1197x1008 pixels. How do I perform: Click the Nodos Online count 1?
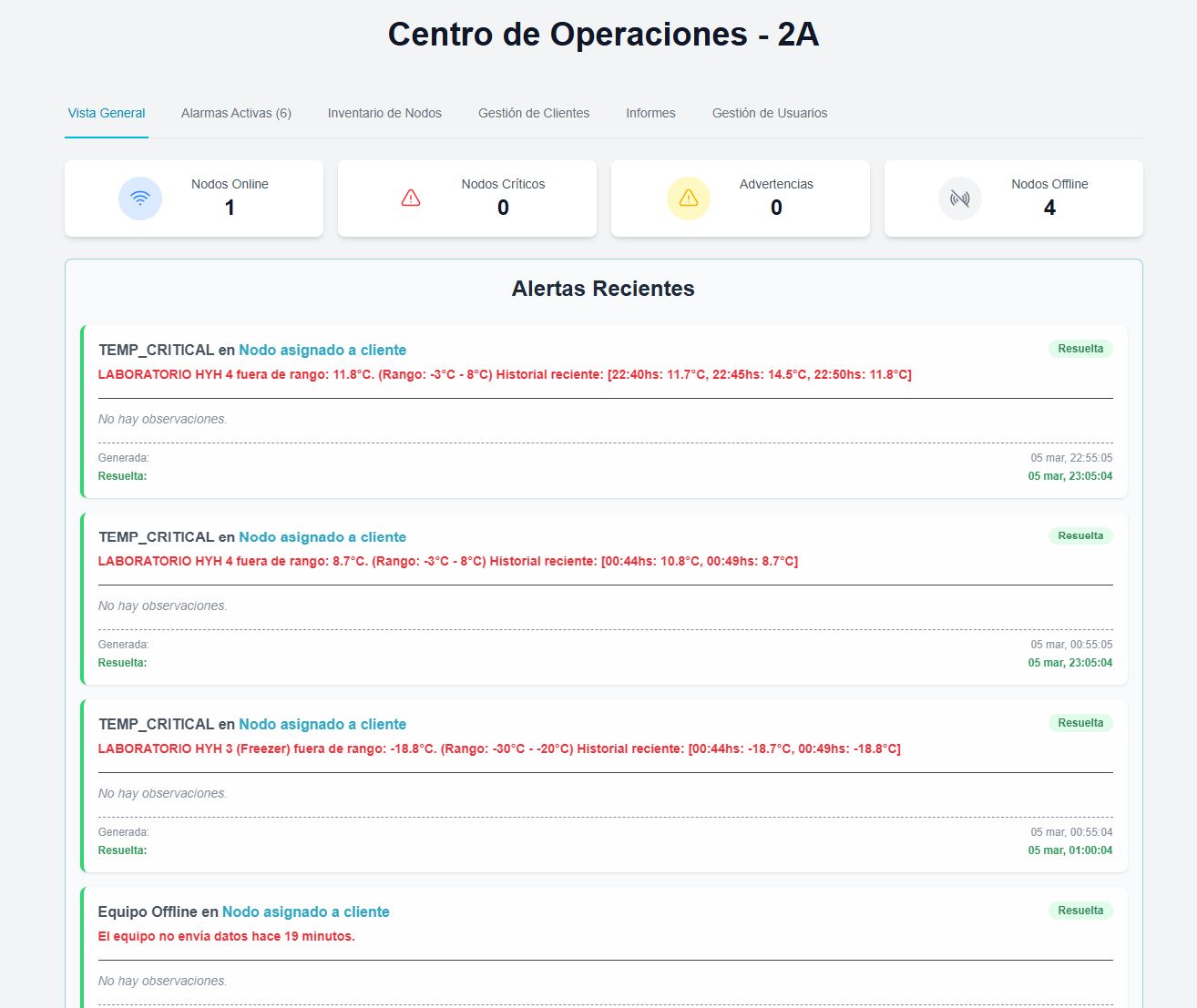point(230,208)
